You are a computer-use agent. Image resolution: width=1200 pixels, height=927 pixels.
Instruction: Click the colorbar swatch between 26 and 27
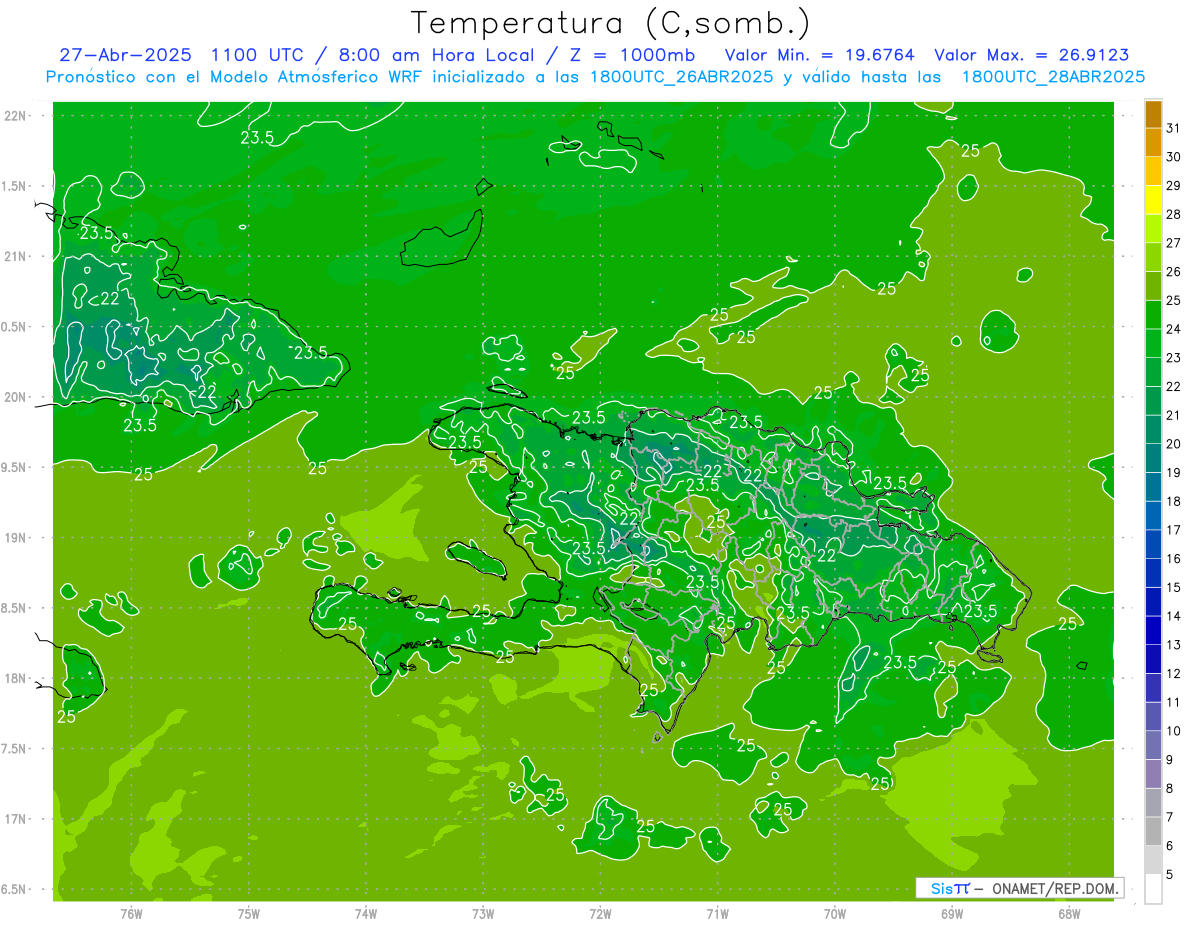tap(1153, 257)
